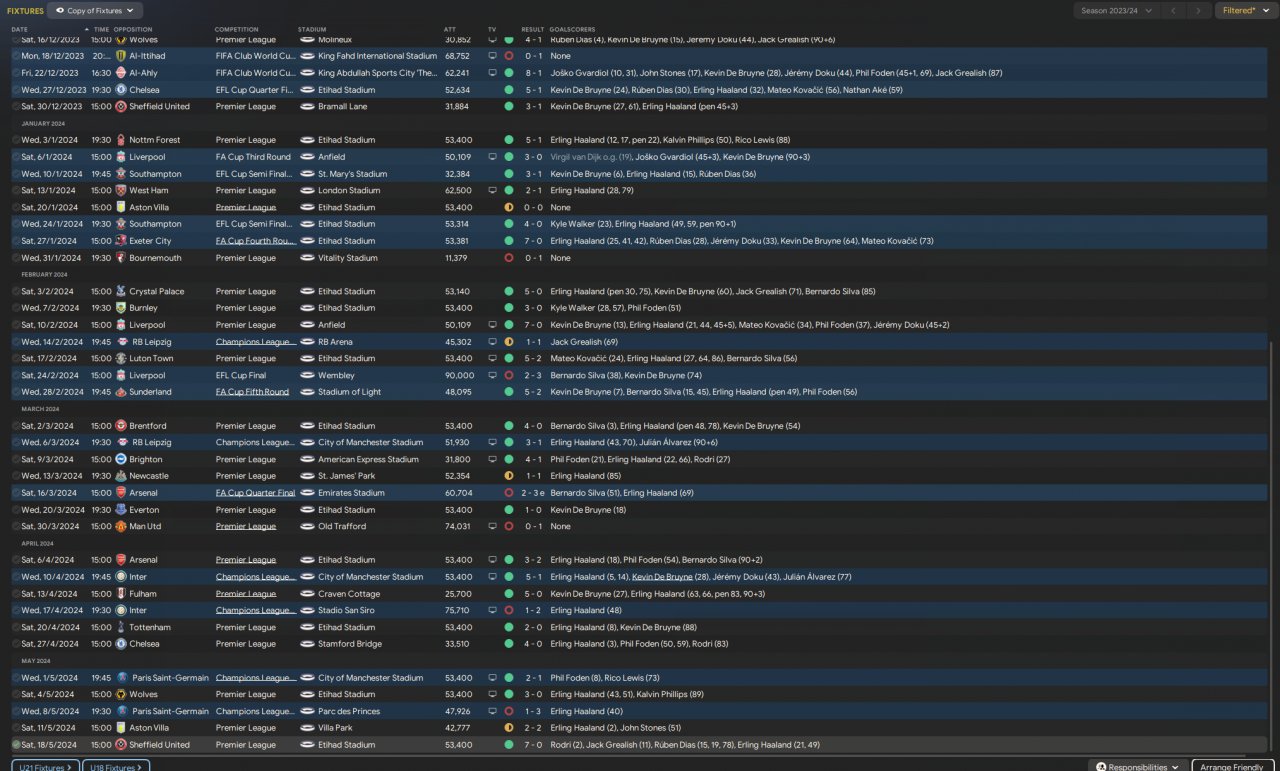Screen dimensions: 1280x771
Task: Click the Fulham club badge
Action: coord(121,594)
